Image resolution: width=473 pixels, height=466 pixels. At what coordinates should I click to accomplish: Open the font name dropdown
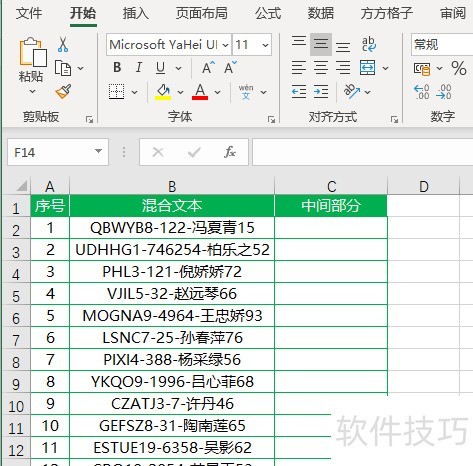point(226,44)
